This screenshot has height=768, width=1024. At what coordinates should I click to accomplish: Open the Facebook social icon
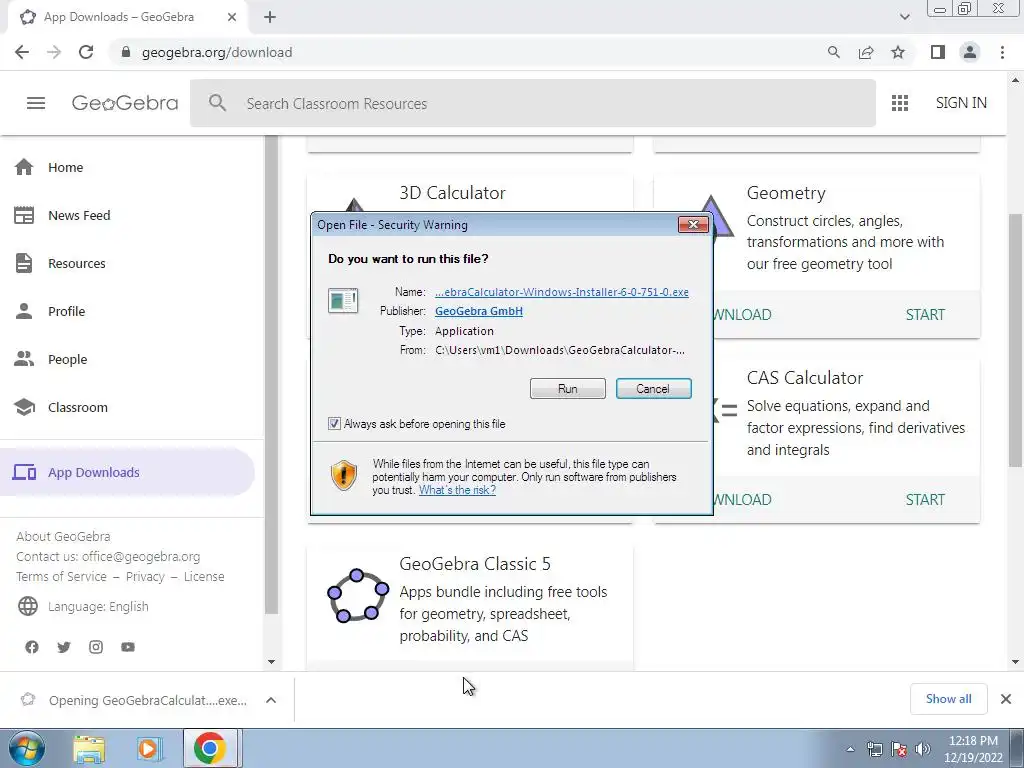pyautogui.click(x=31, y=647)
